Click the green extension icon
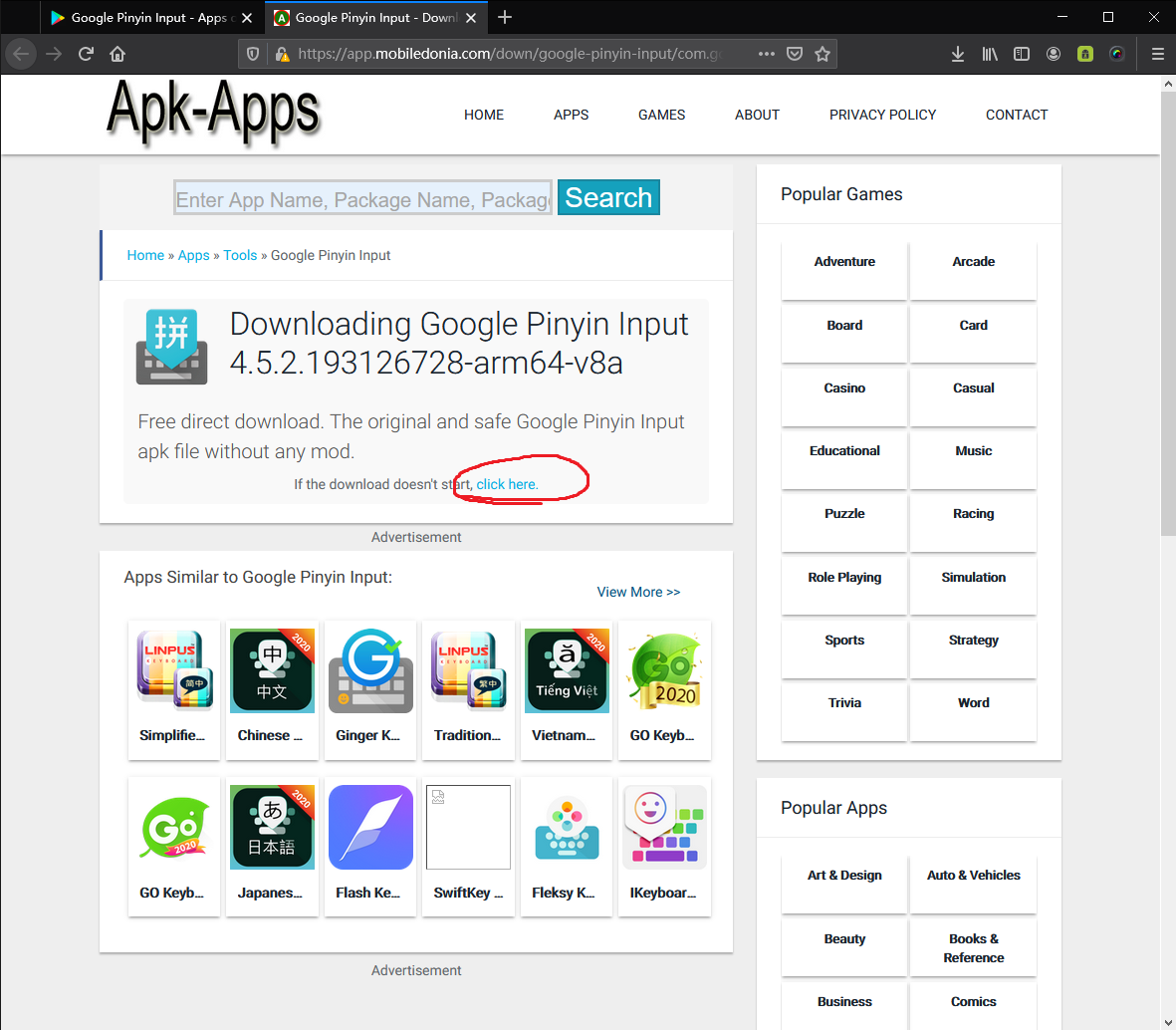Screen dimensions: 1176x1030 point(1085,54)
